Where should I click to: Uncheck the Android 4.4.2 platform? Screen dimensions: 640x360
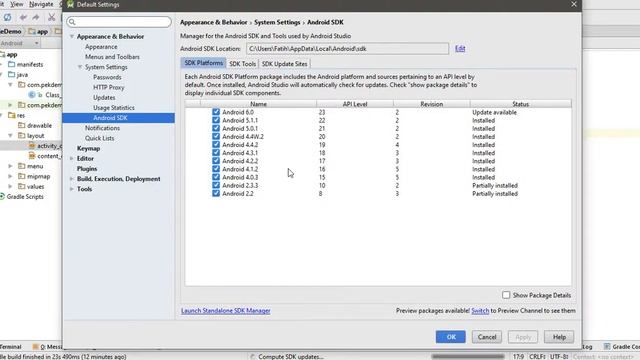tap(216, 144)
